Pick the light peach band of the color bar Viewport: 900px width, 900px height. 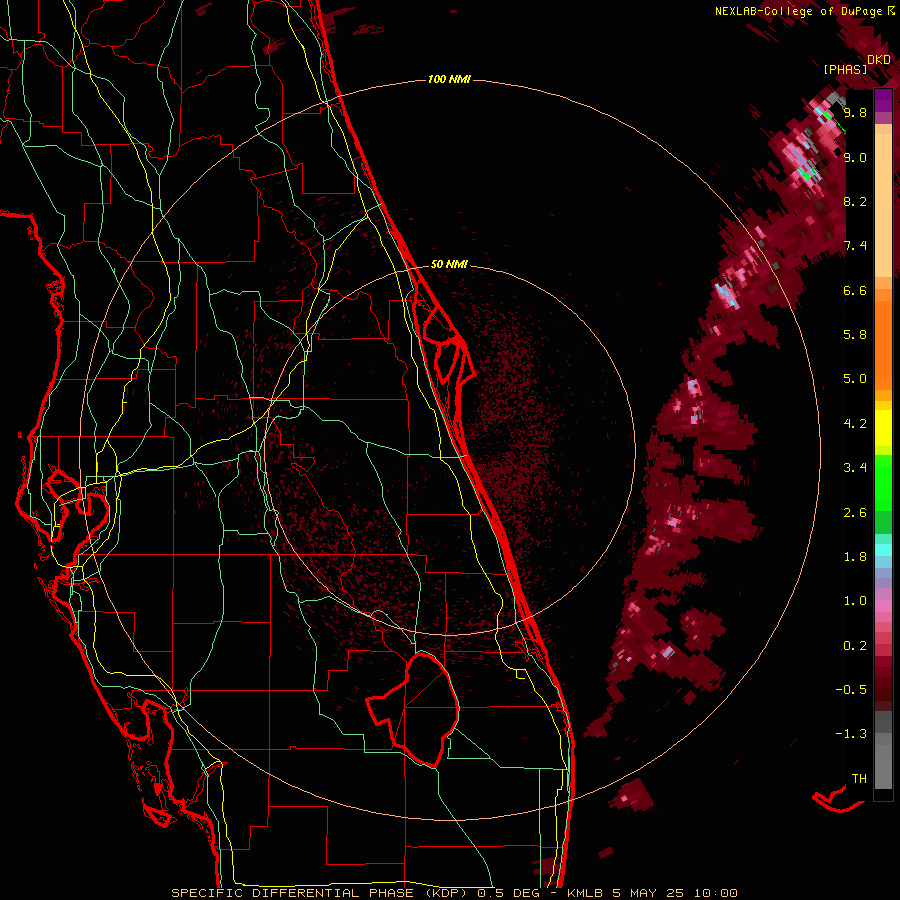click(x=883, y=205)
